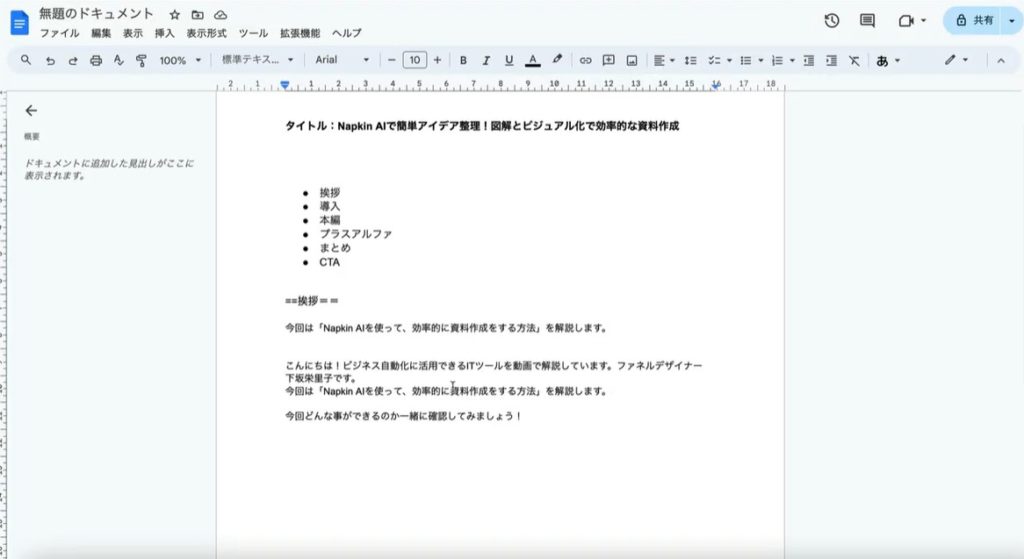Star this document
1024x559 pixels.
coord(175,15)
